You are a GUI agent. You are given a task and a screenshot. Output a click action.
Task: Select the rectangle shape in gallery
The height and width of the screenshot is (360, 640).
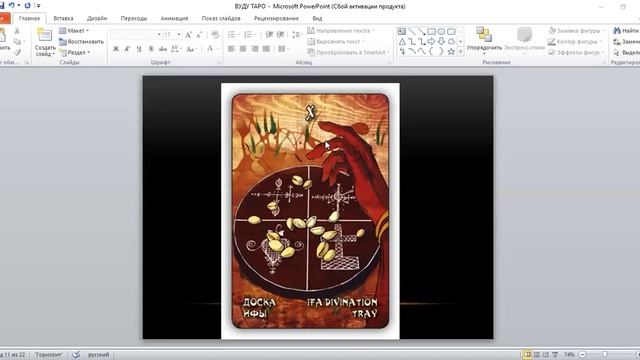[x=431, y=31]
